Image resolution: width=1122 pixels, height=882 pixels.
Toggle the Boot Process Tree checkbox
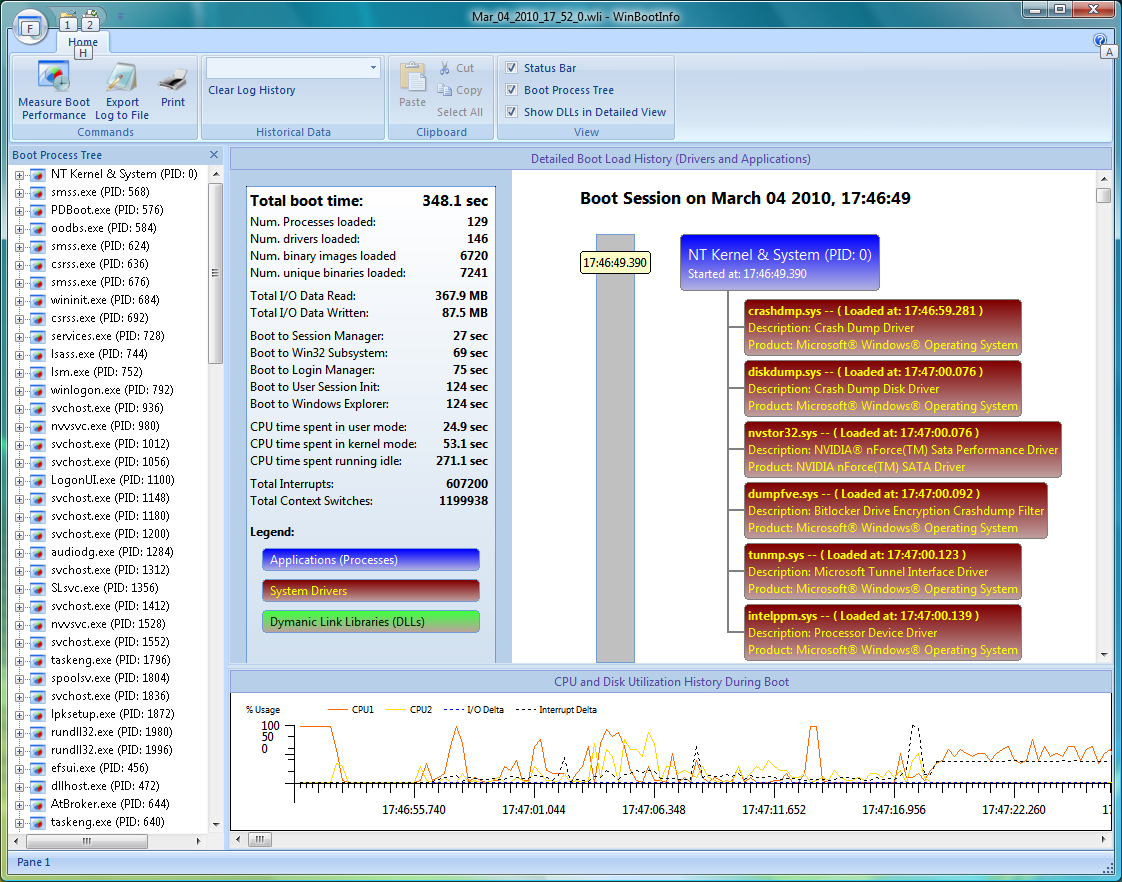[x=512, y=90]
